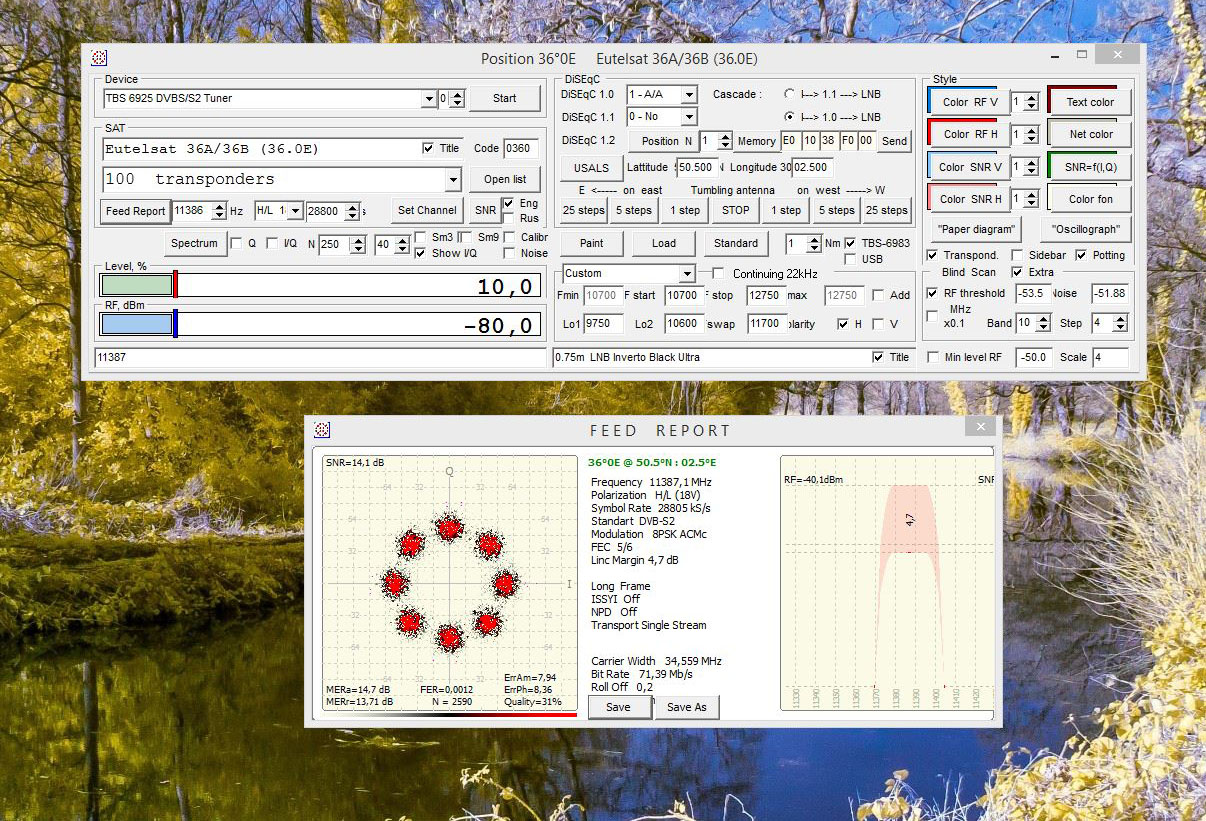Click the Latitude input field
The width and height of the screenshot is (1206, 821).
point(697,168)
